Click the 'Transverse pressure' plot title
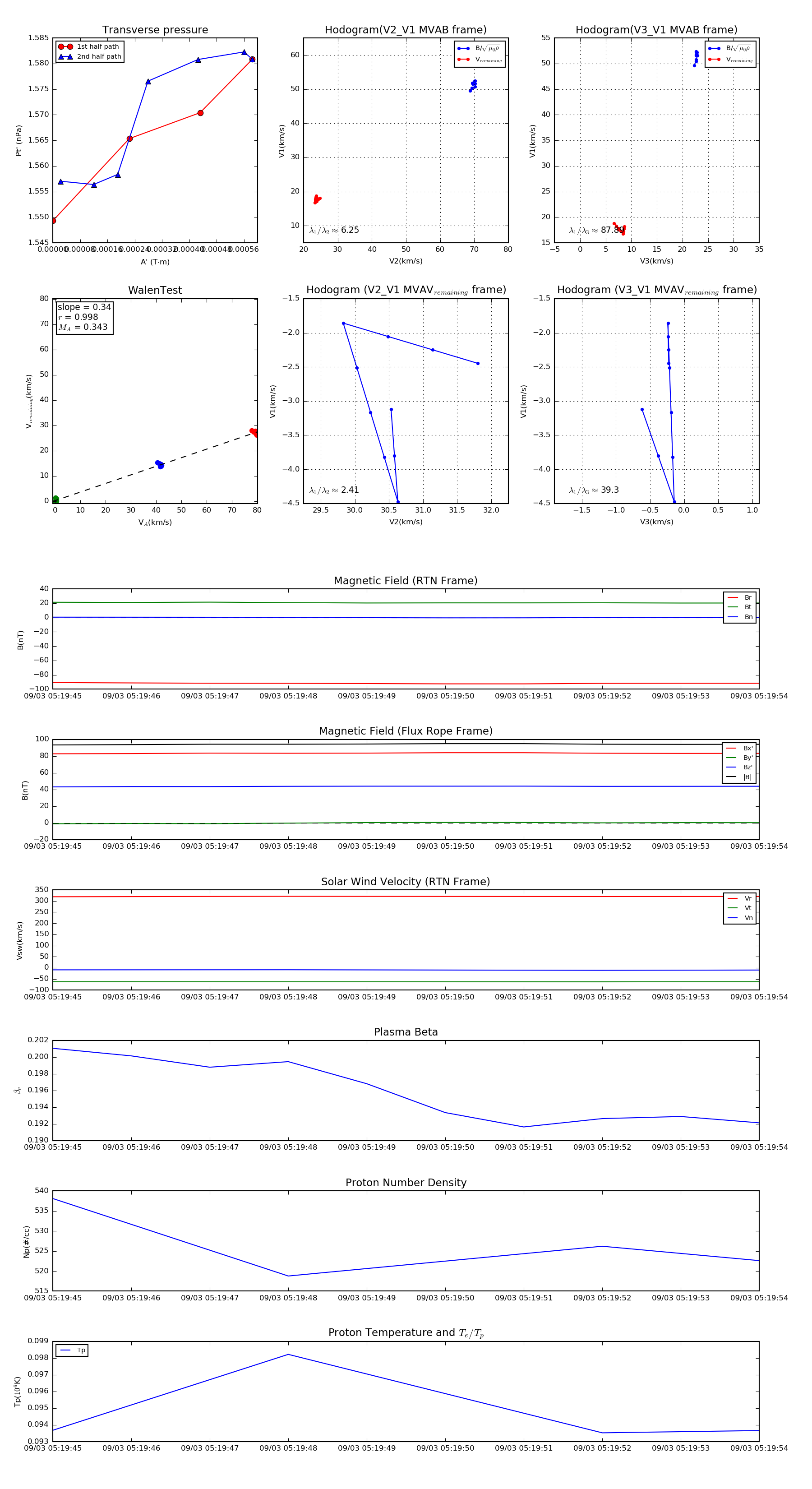 click(x=155, y=29)
